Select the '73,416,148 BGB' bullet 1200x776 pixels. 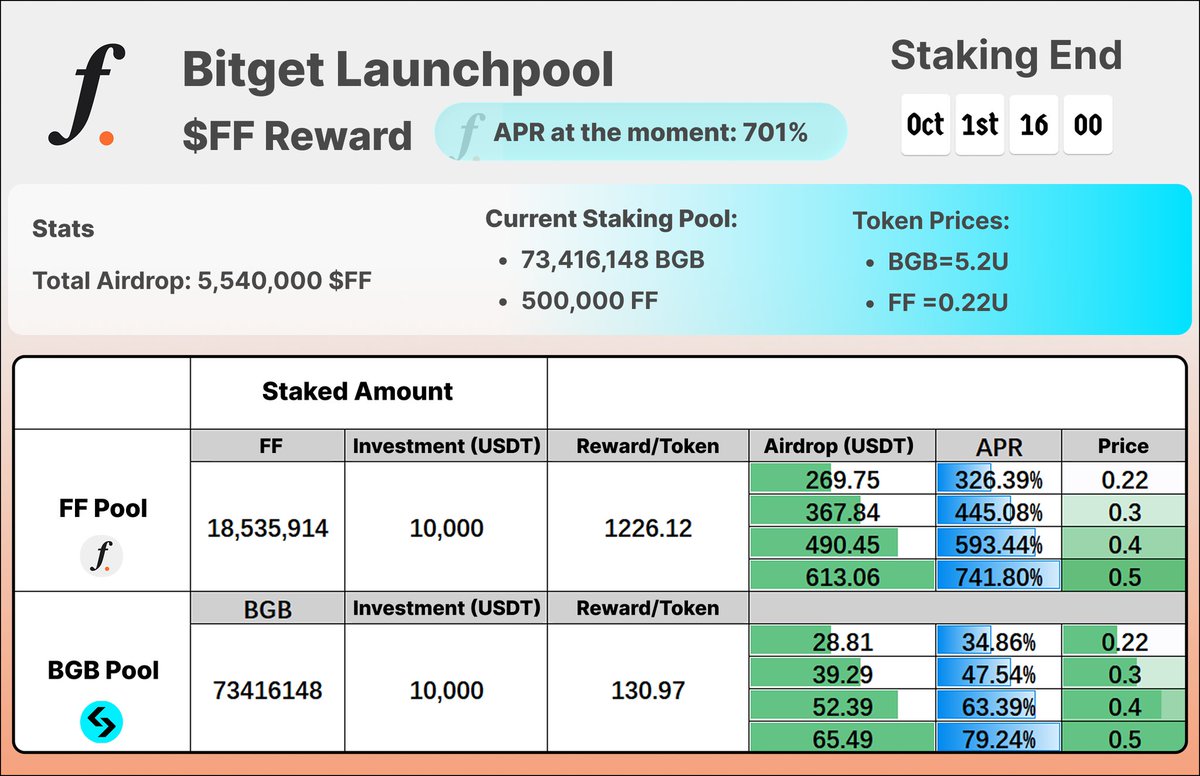[612, 260]
